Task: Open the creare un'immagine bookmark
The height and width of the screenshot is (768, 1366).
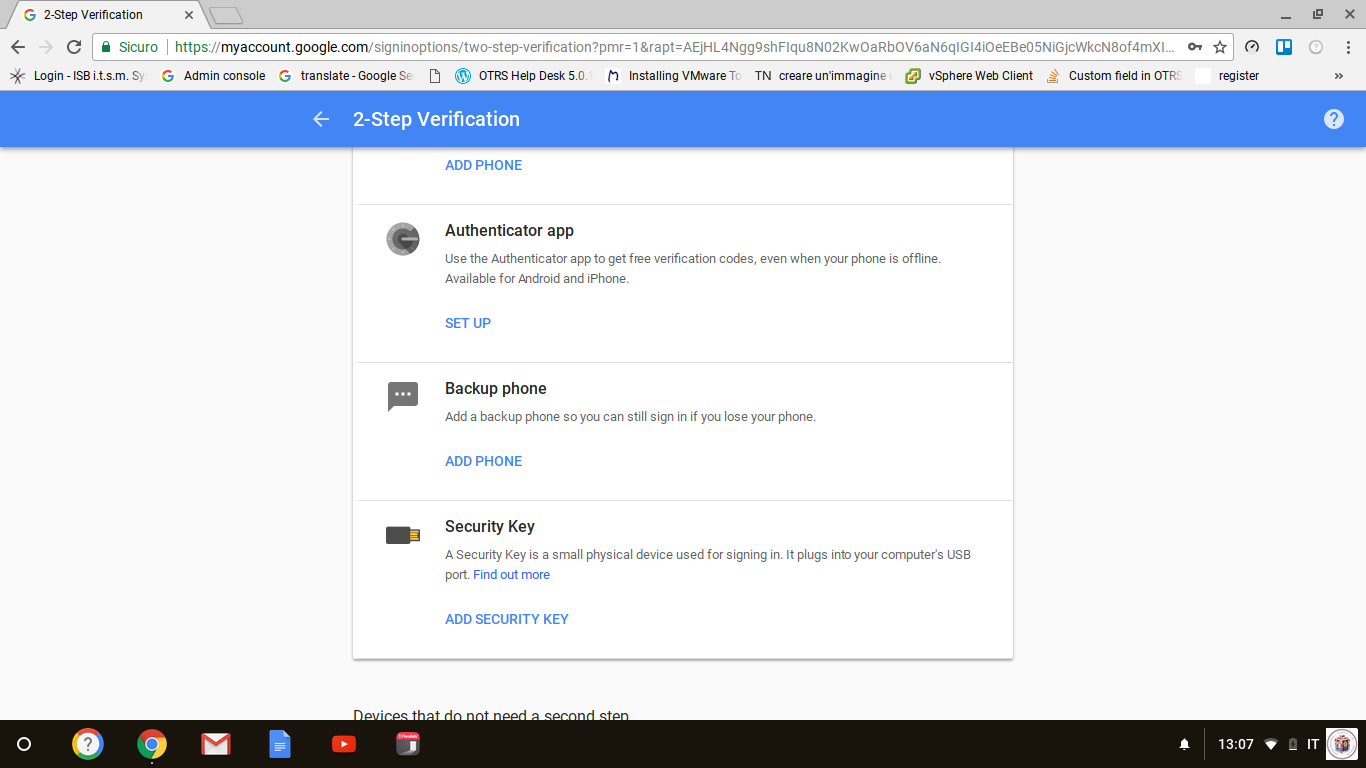Action: click(823, 76)
